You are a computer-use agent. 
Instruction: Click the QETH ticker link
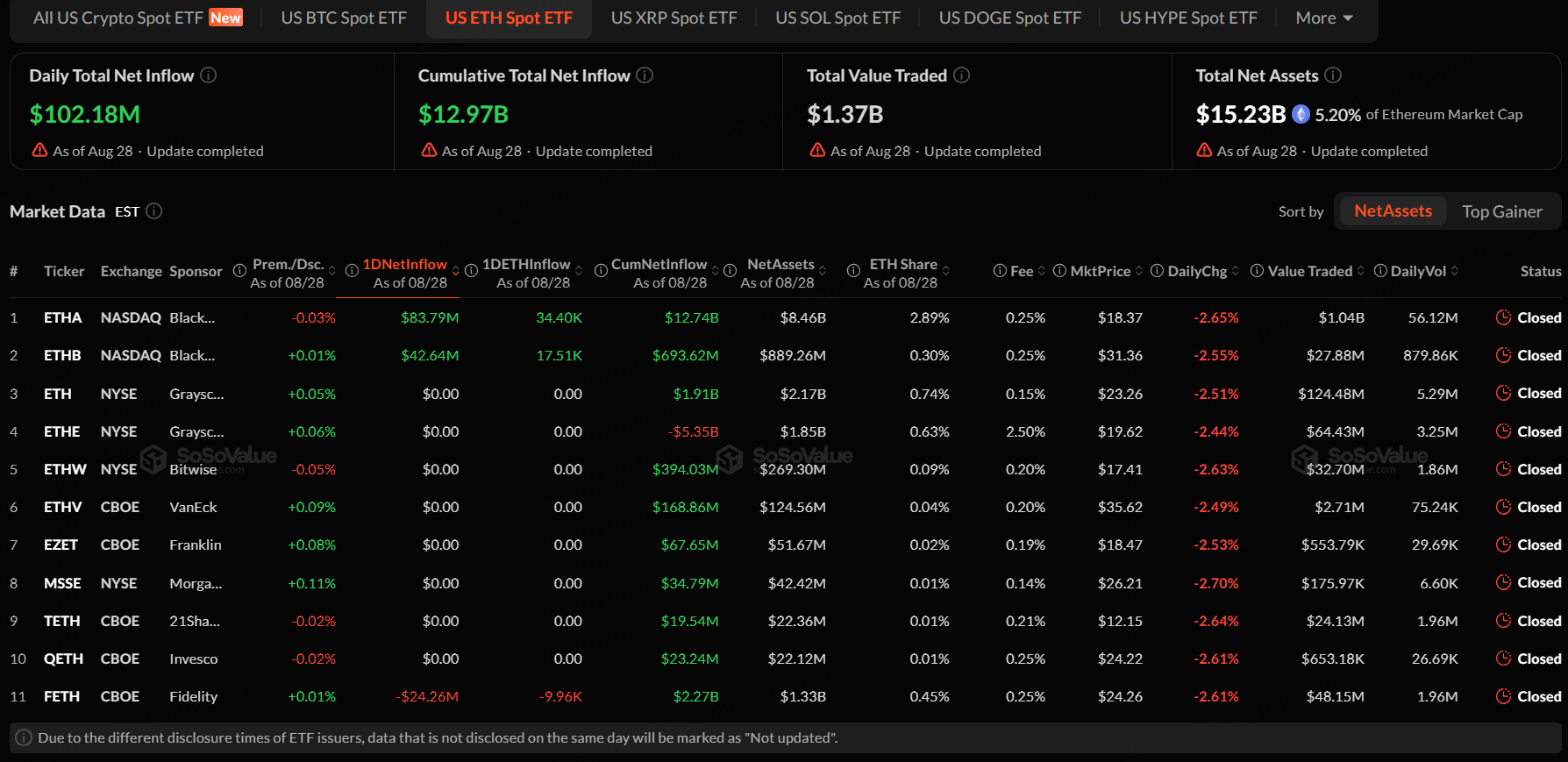pos(63,659)
